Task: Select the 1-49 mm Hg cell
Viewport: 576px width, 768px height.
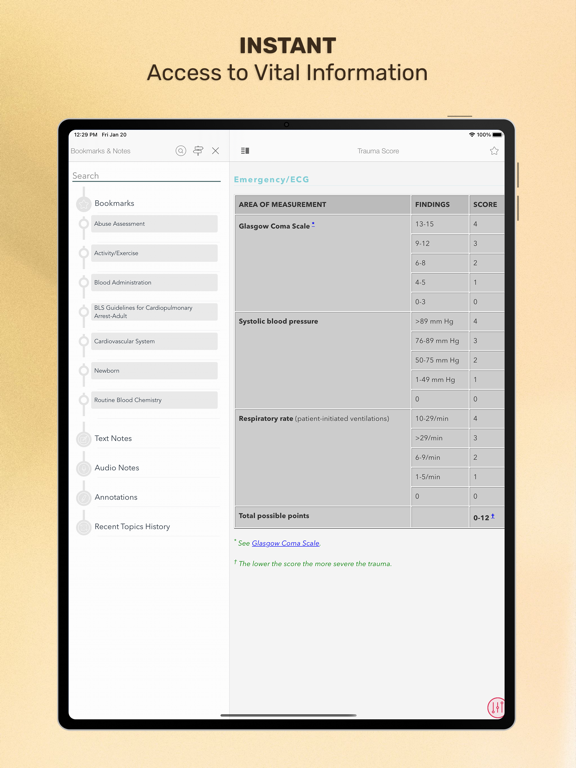Action: (x=439, y=380)
